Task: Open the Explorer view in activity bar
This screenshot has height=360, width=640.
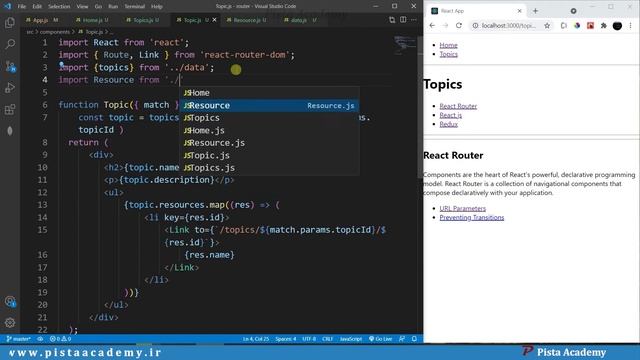Action: [x=10, y=22]
